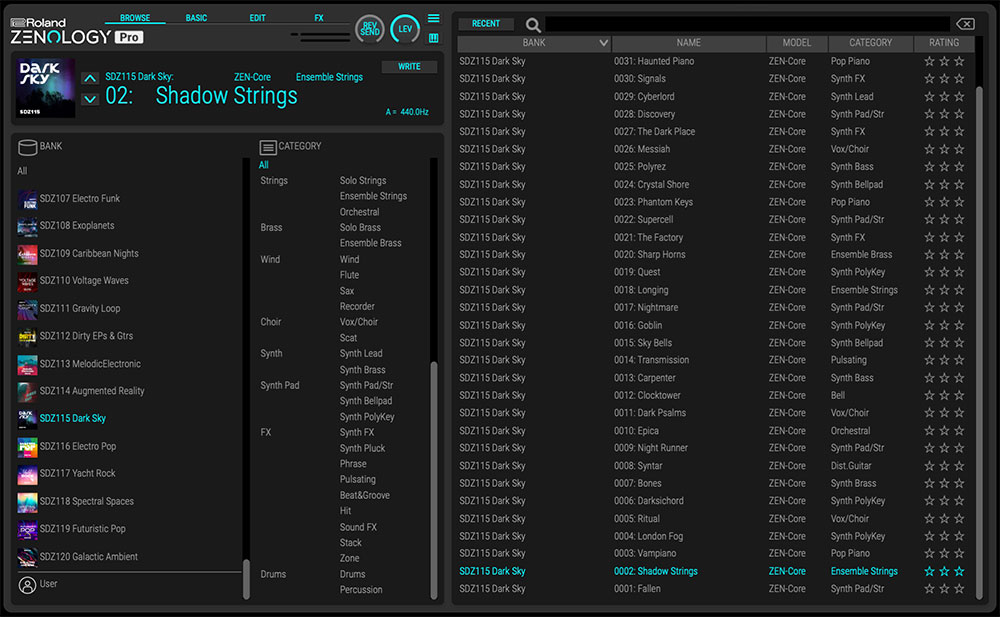
Task: Toggle the RECENT filter button
Action: tap(486, 24)
